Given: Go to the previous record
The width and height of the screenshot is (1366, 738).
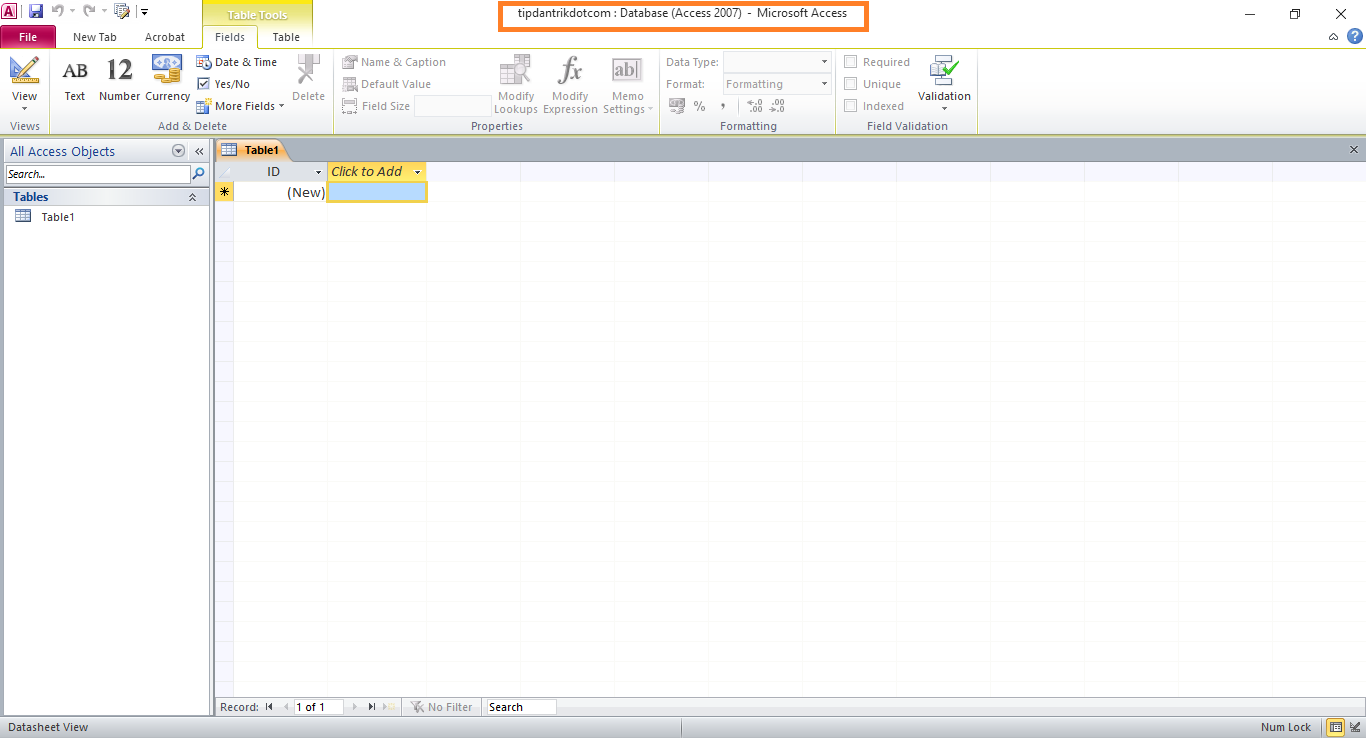Looking at the screenshot, I should click(x=285, y=707).
